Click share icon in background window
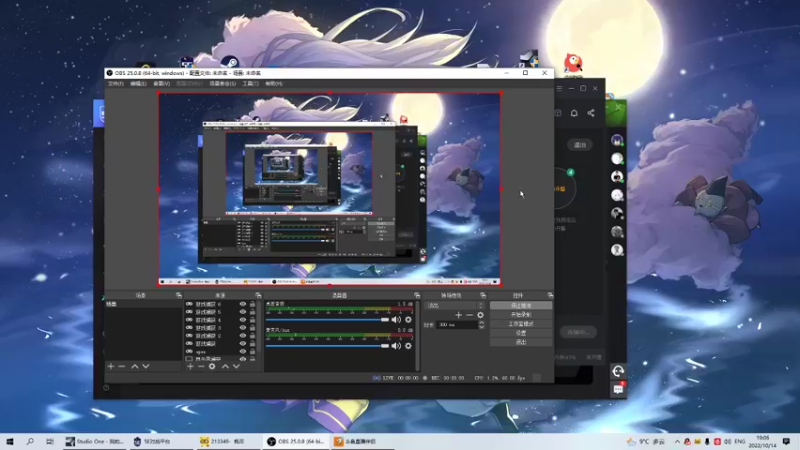 591,113
